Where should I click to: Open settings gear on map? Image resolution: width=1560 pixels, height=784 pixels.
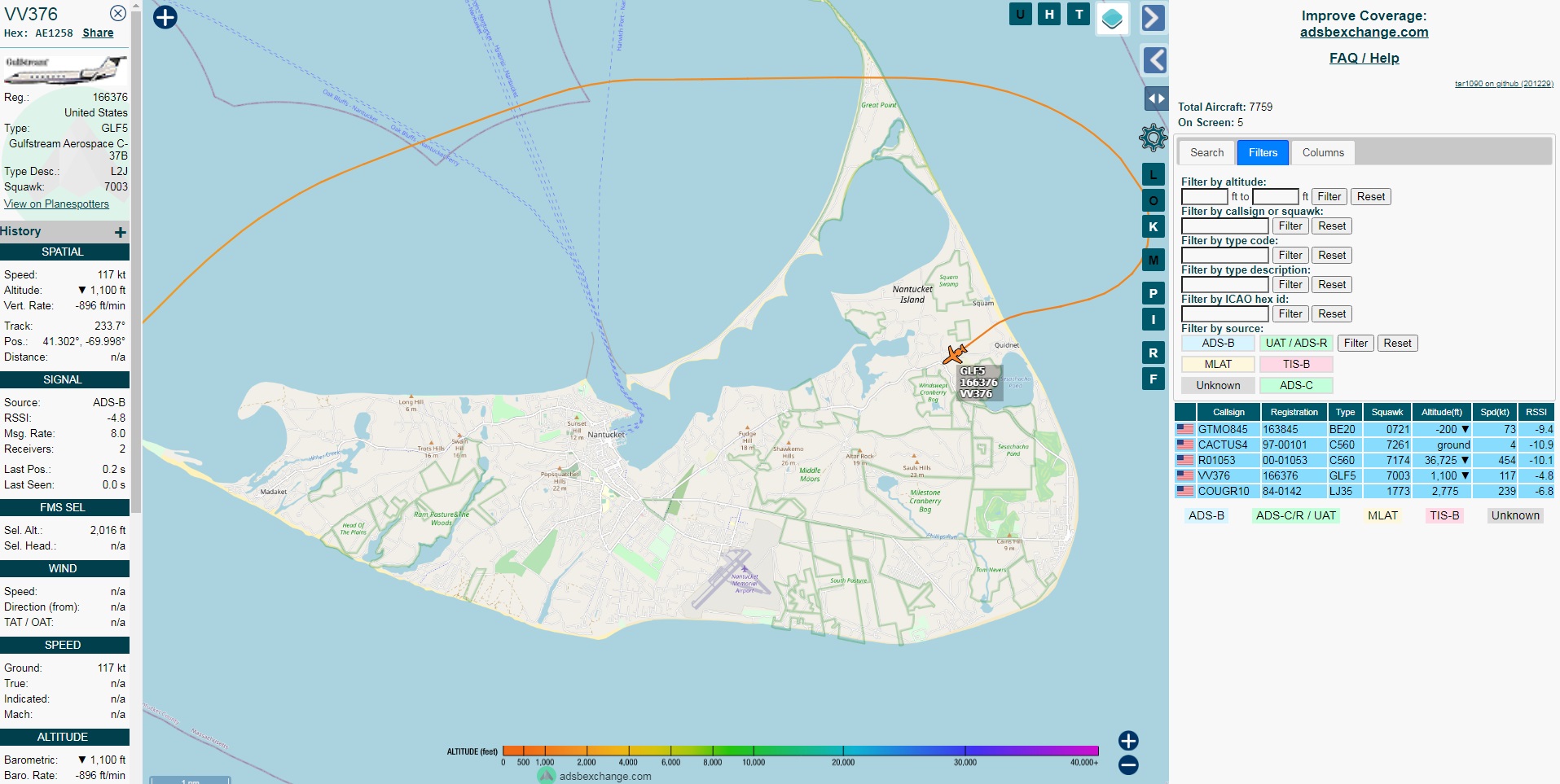click(1154, 138)
